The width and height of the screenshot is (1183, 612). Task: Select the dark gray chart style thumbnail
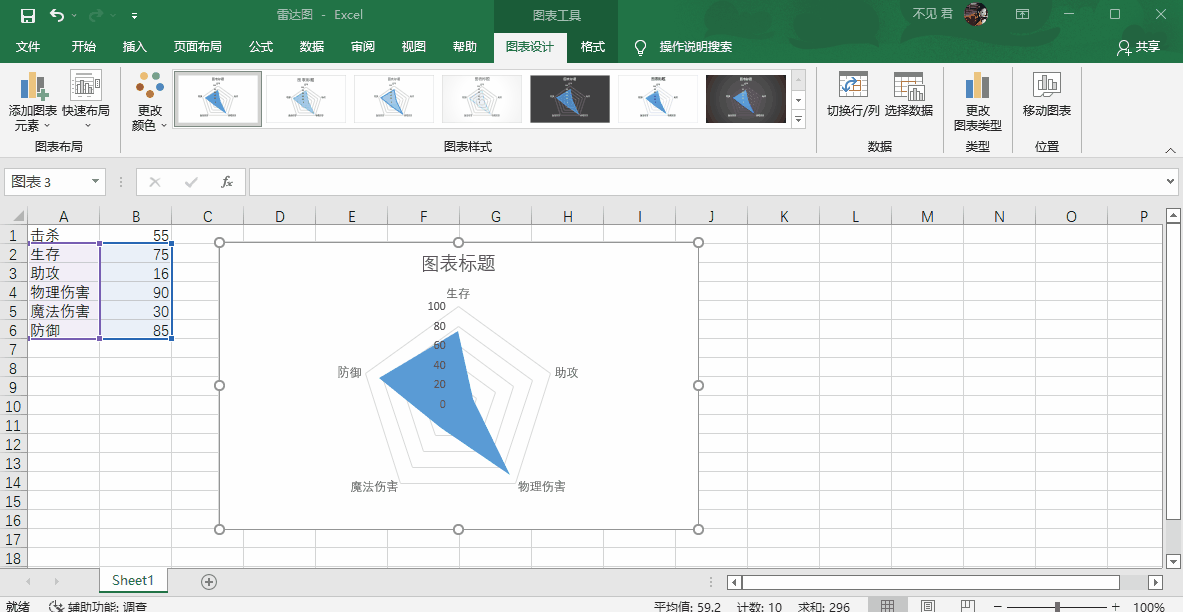click(570, 98)
